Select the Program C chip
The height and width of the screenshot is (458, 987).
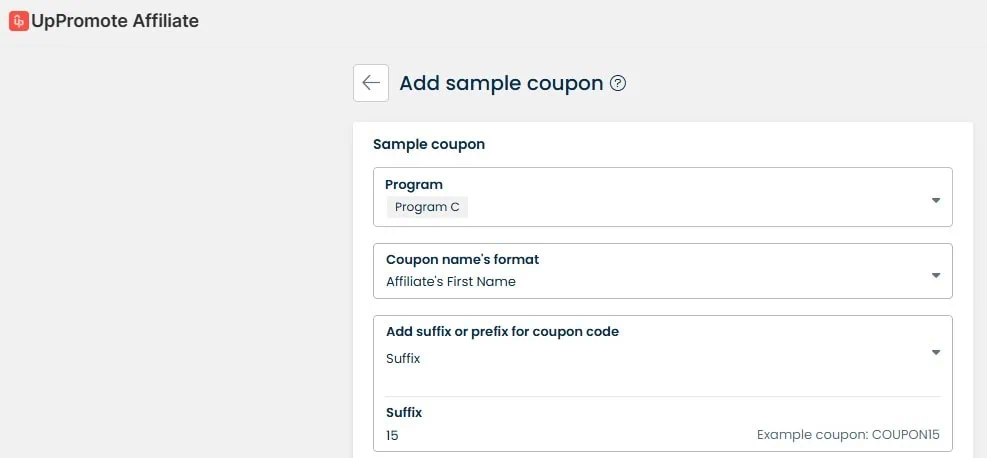[x=427, y=207]
